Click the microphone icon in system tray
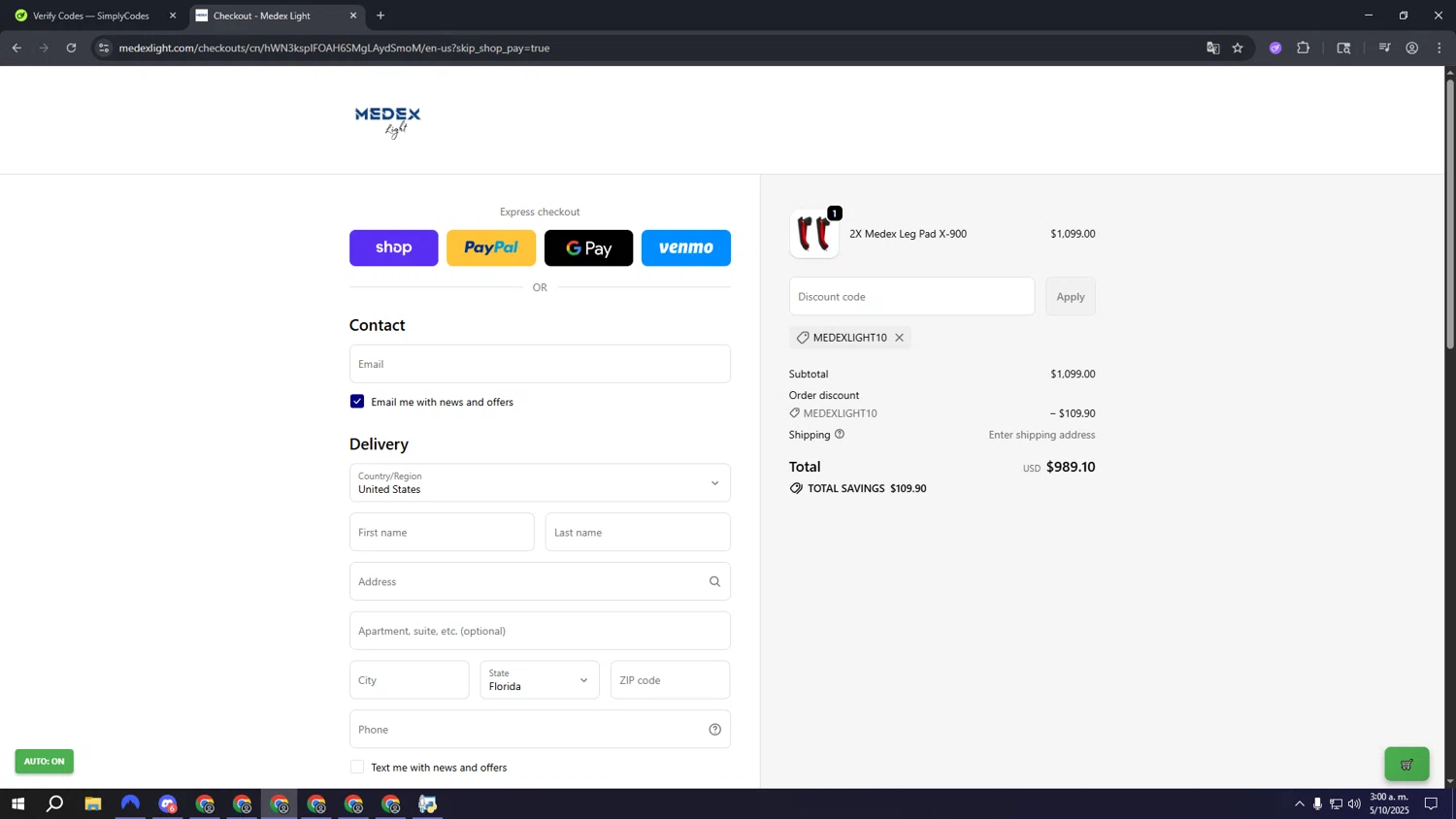The height and width of the screenshot is (819, 1456). 1317,803
